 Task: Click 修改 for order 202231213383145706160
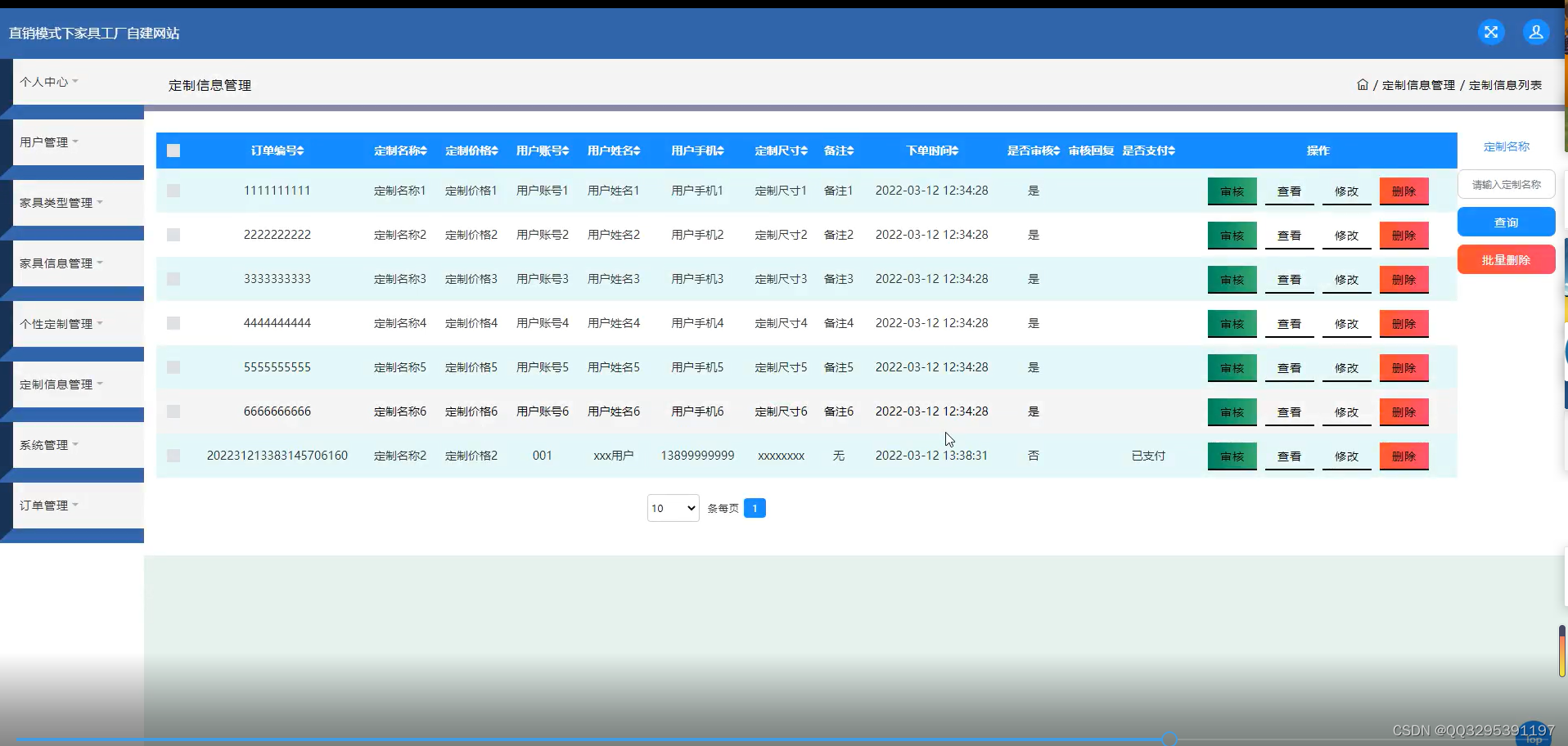click(1346, 456)
